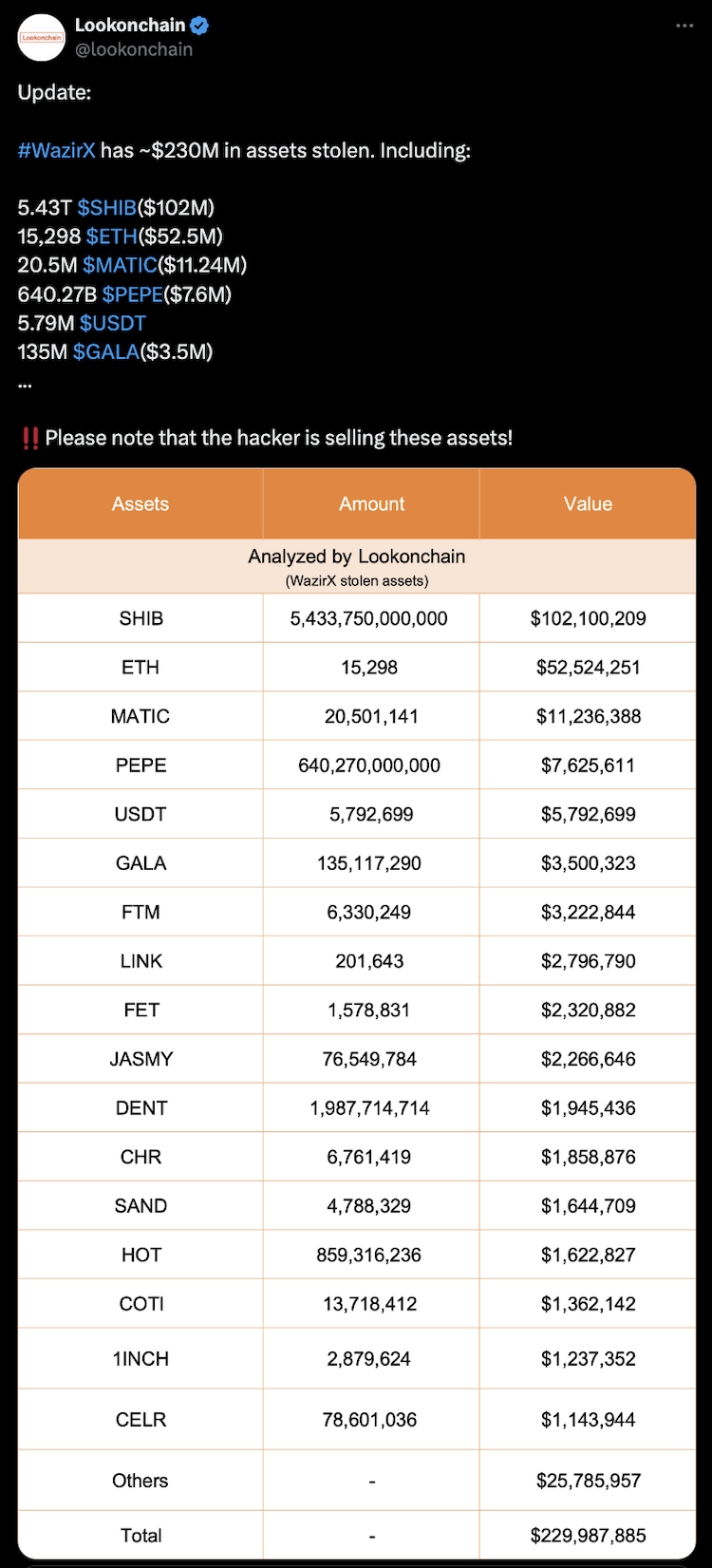This screenshot has width=712, height=1568.
Task: Open the Lookonchain display name link
Action: [130, 26]
